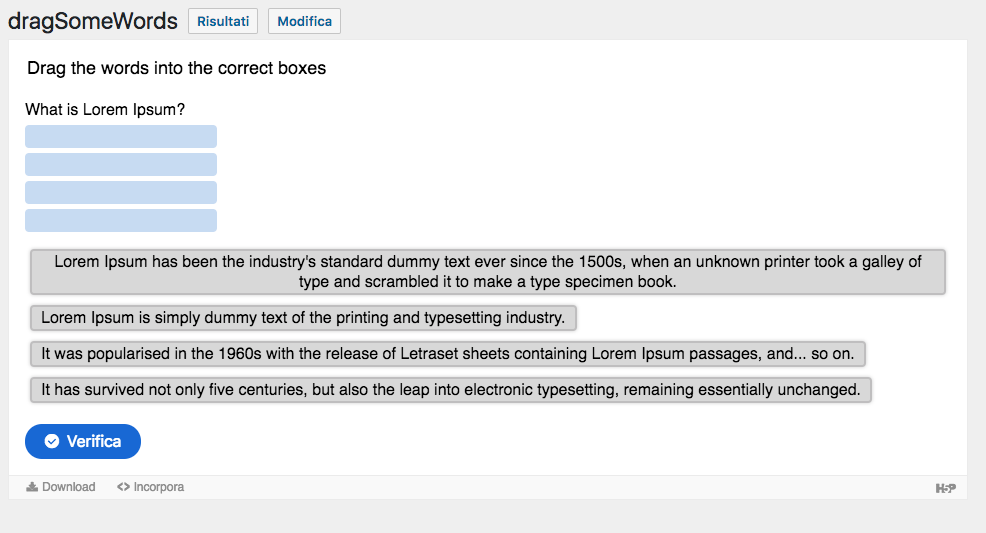Click the checkmark icon inside Verifica
The height and width of the screenshot is (533, 986).
point(52,441)
